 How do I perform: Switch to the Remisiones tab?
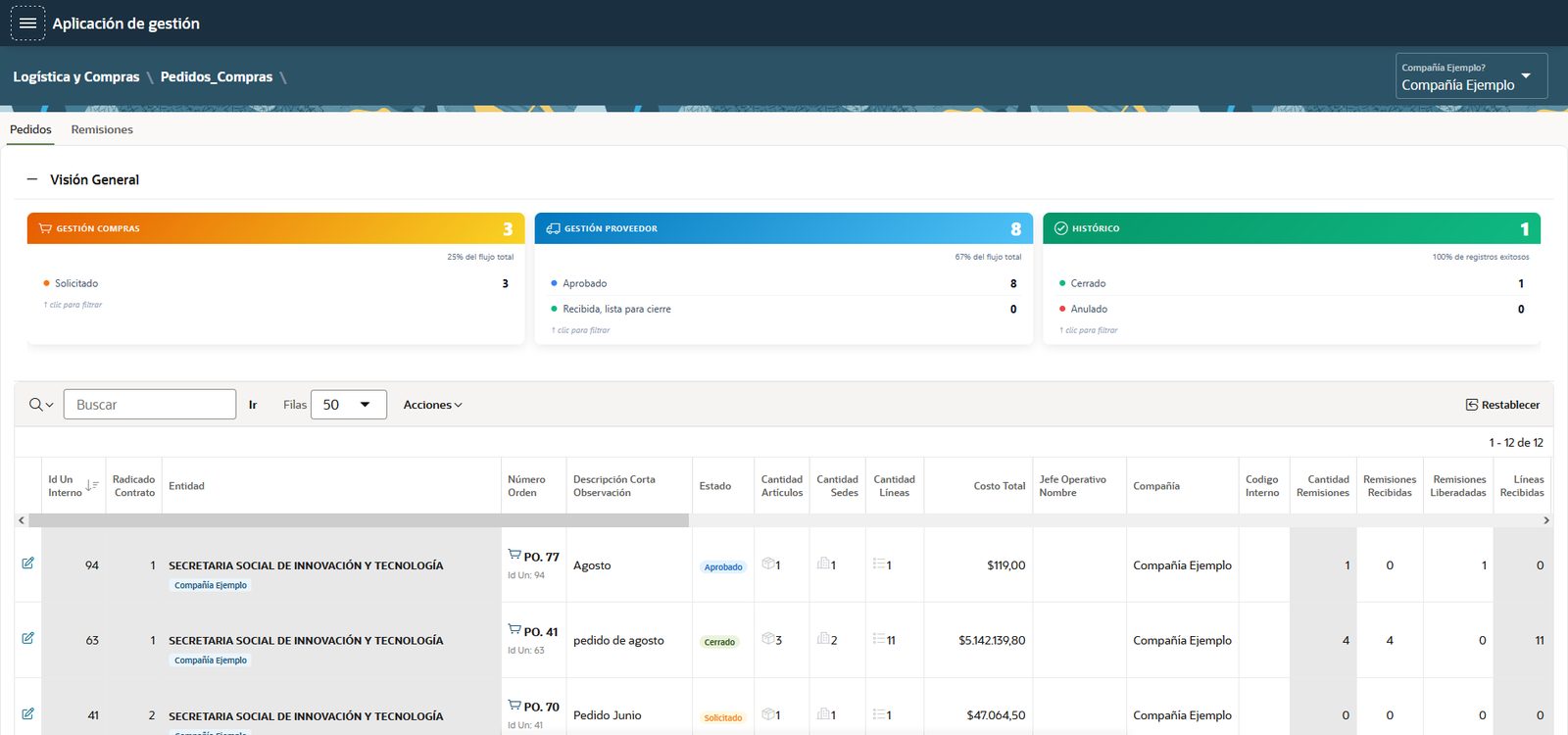tap(102, 129)
